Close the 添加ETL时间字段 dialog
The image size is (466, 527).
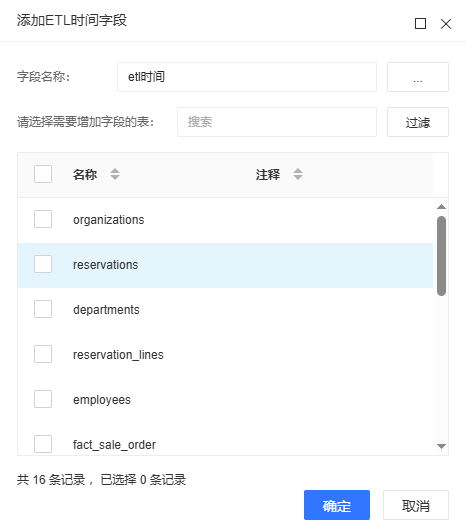point(446,24)
